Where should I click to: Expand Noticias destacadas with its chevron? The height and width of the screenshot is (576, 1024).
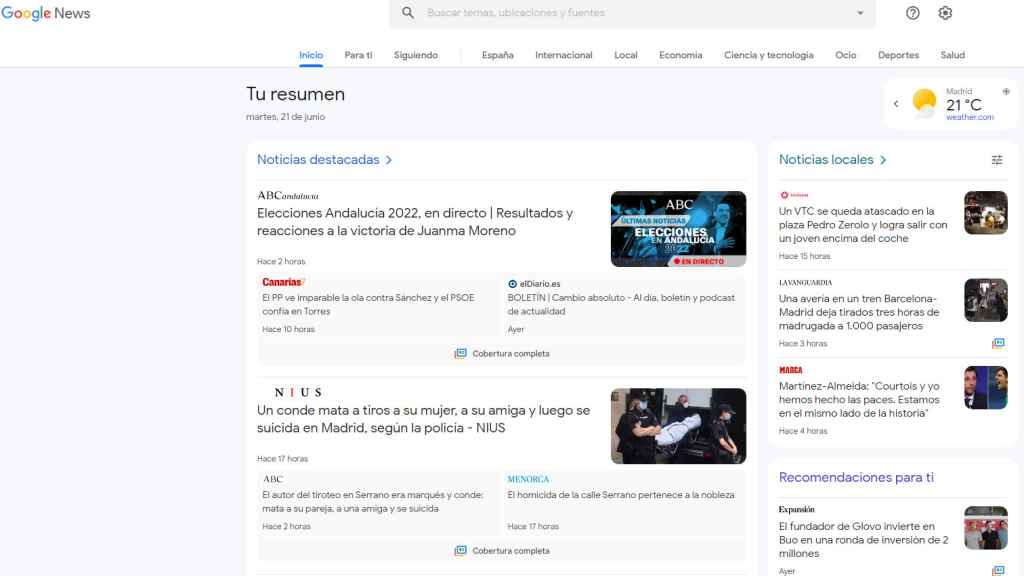point(390,159)
